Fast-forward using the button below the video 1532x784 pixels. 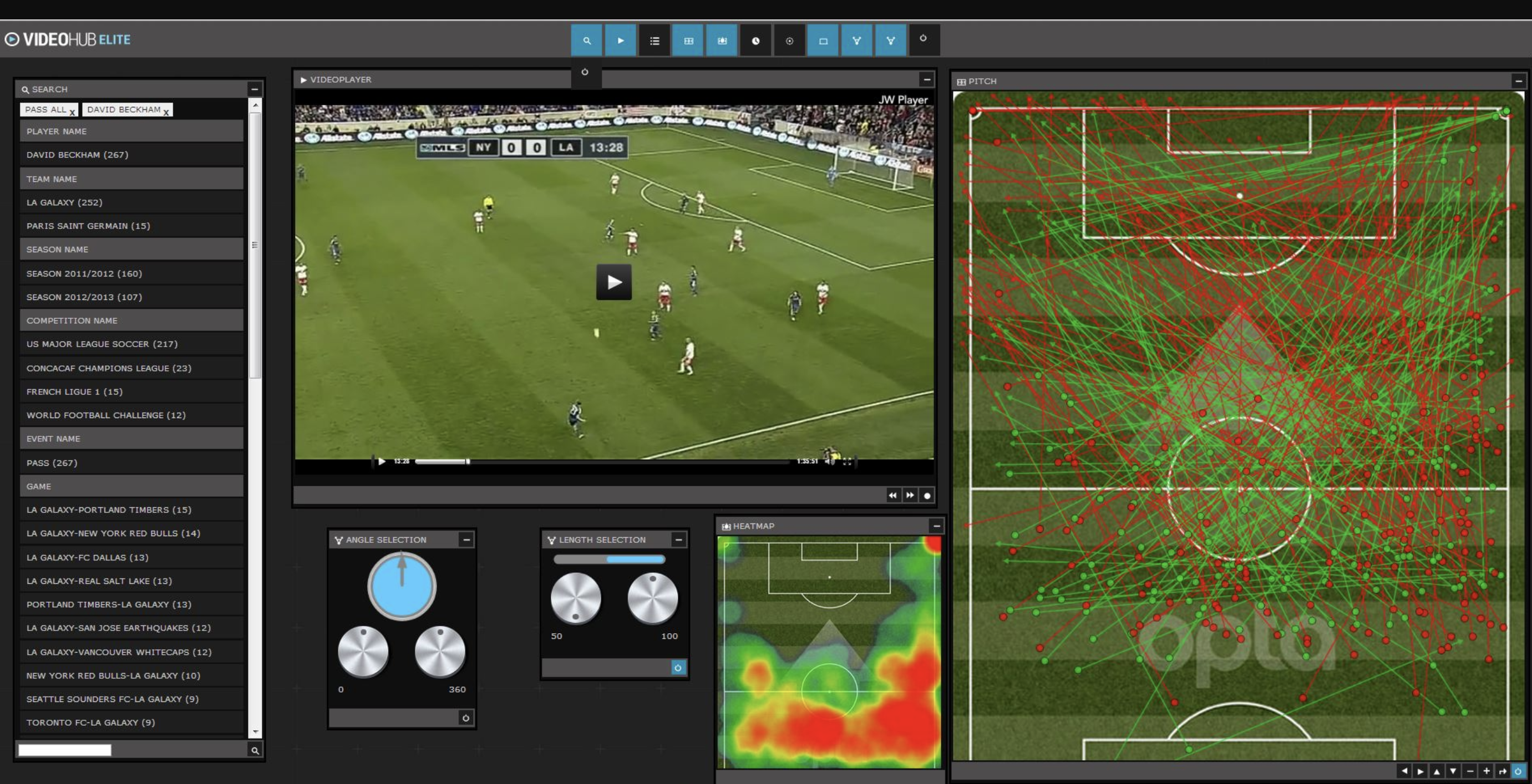click(x=910, y=495)
